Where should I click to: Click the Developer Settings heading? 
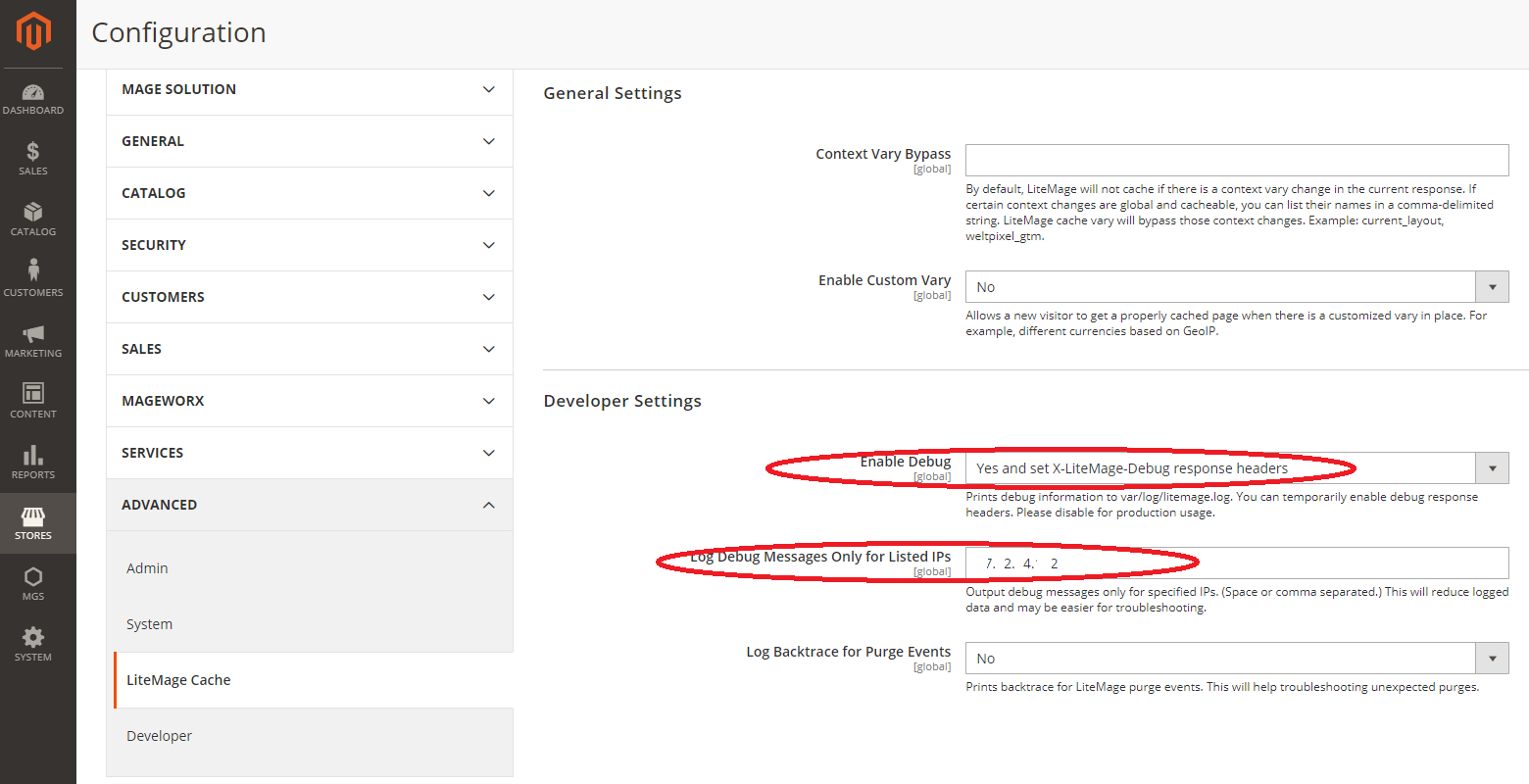622,402
